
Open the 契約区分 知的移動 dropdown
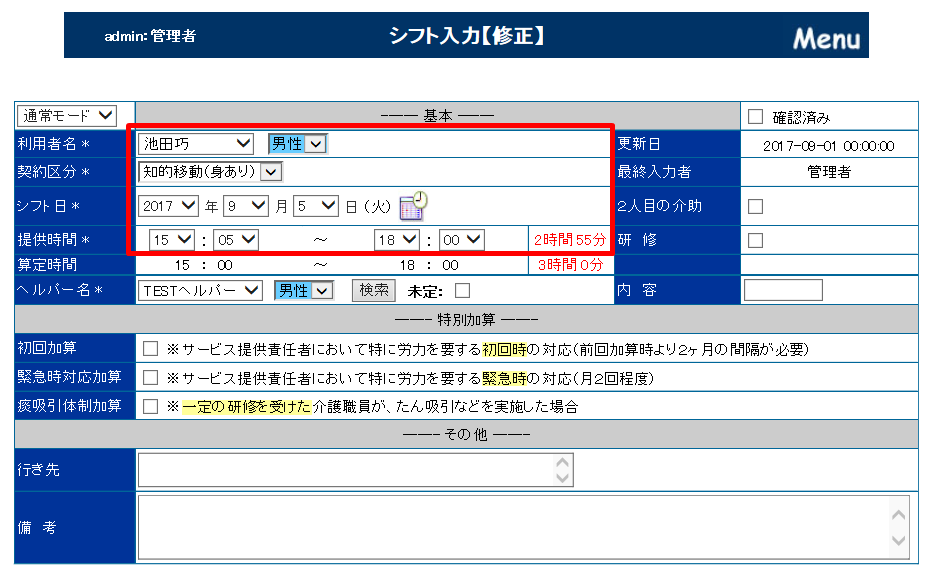point(210,172)
